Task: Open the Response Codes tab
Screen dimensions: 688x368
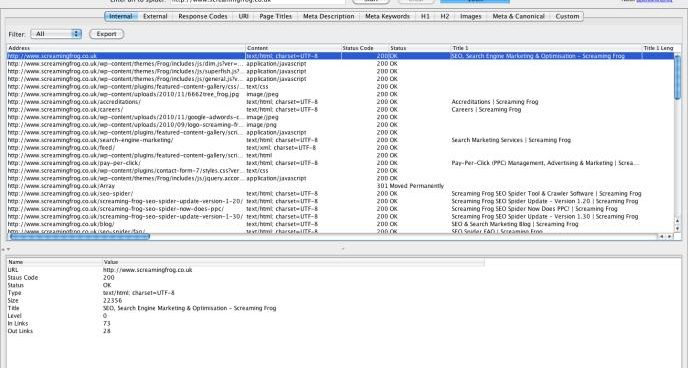Action: (x=203, y=16)
